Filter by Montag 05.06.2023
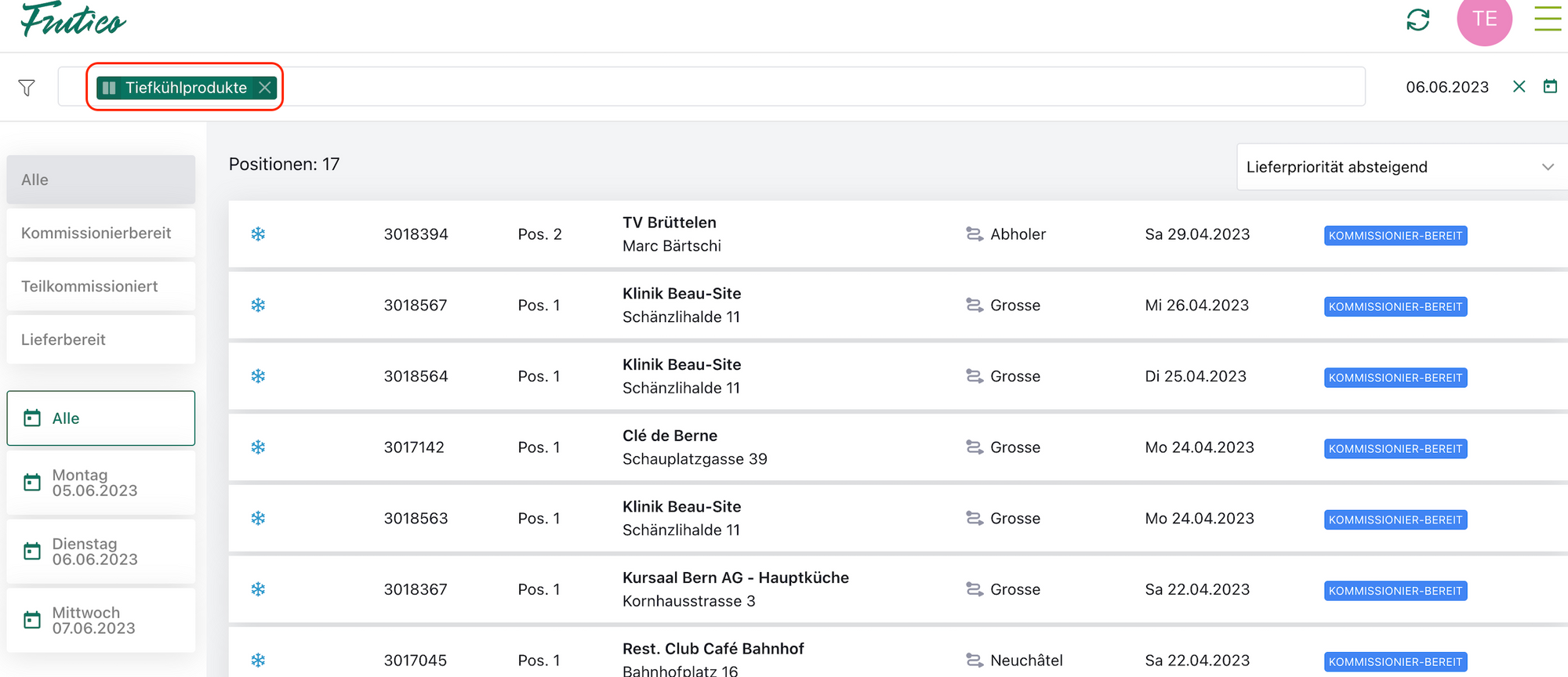The image size is (1568, 677). point(101,483)
